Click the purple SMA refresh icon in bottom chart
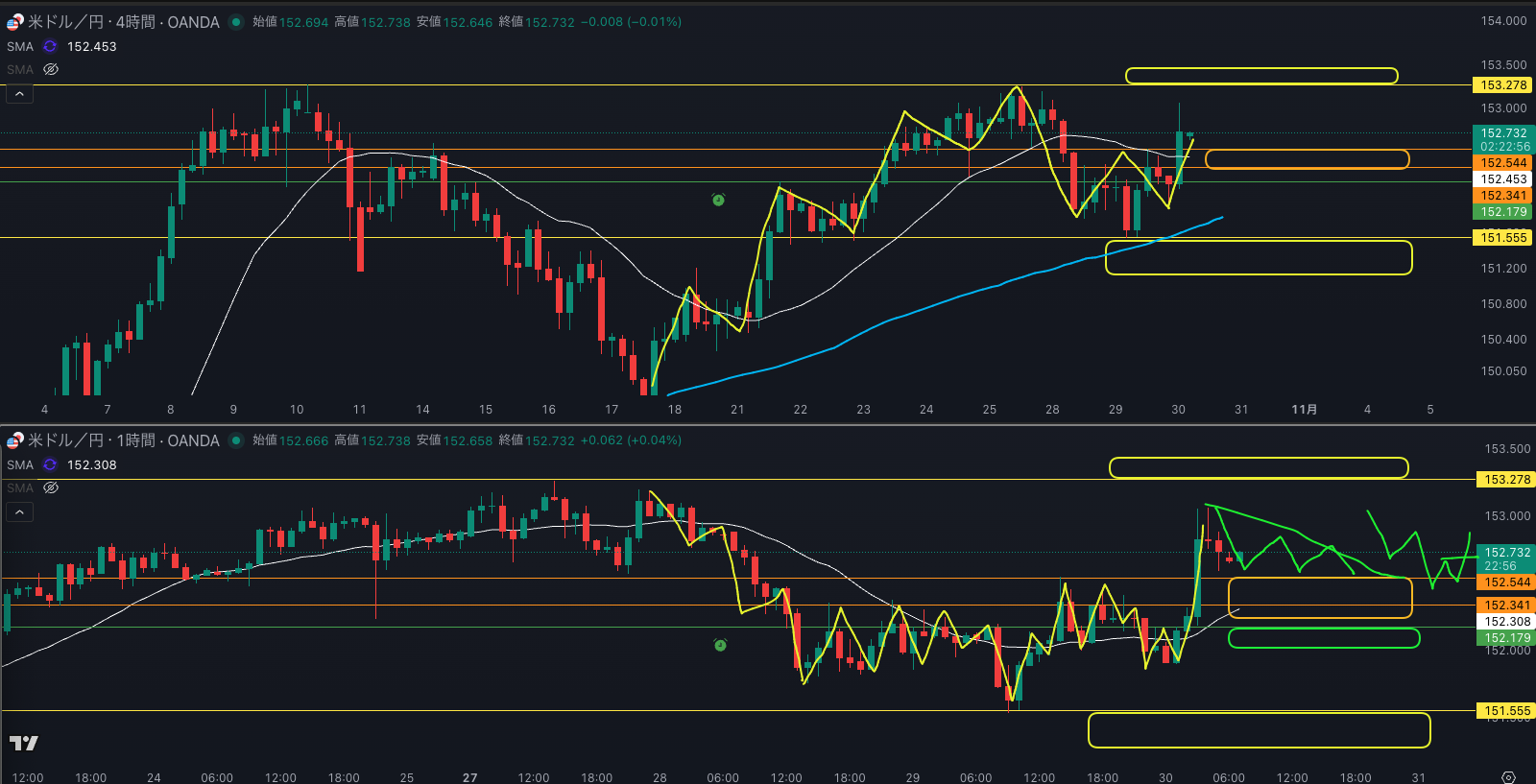 click(50, 464)
